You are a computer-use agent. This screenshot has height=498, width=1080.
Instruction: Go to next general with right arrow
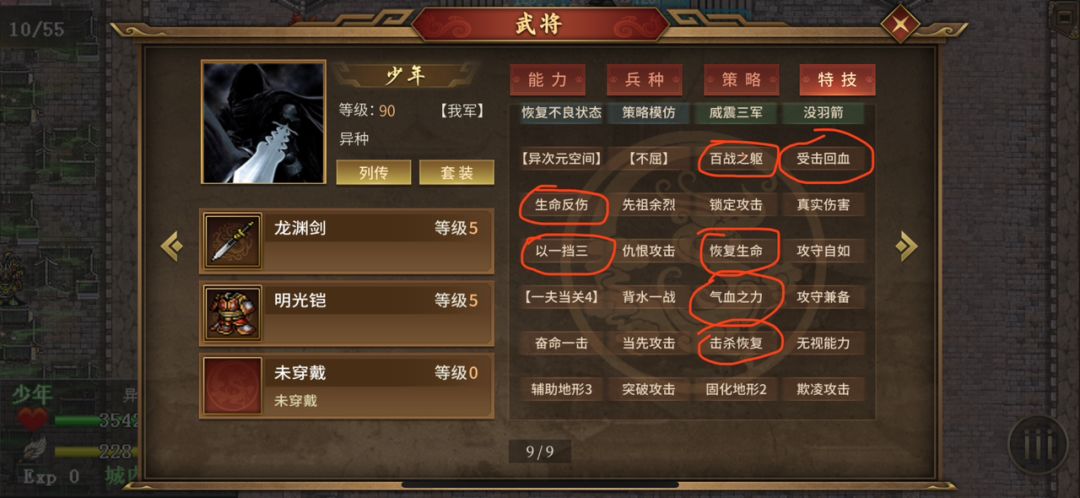pos(906,246)
